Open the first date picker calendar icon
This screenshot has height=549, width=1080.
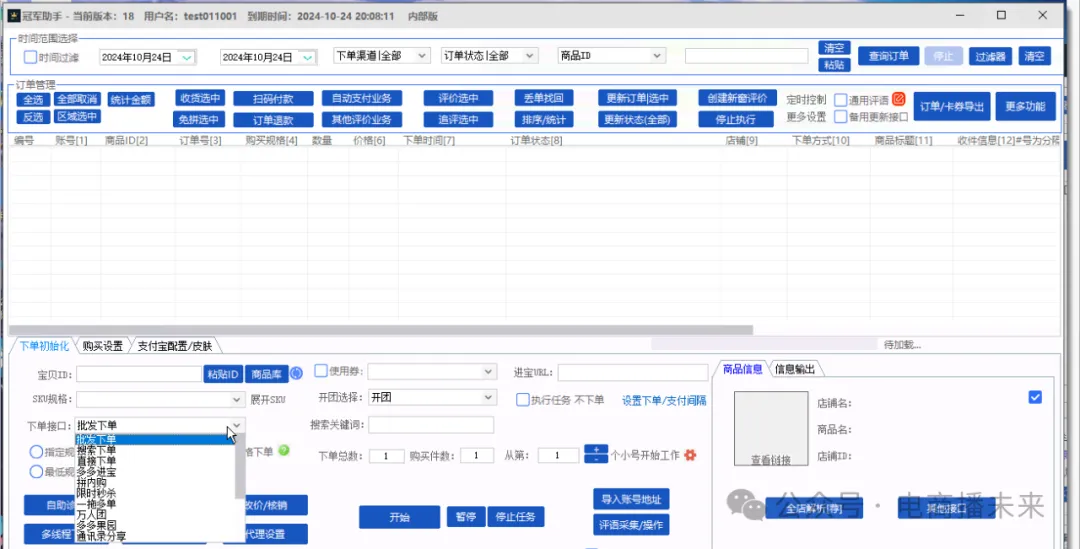click(186, 57)
